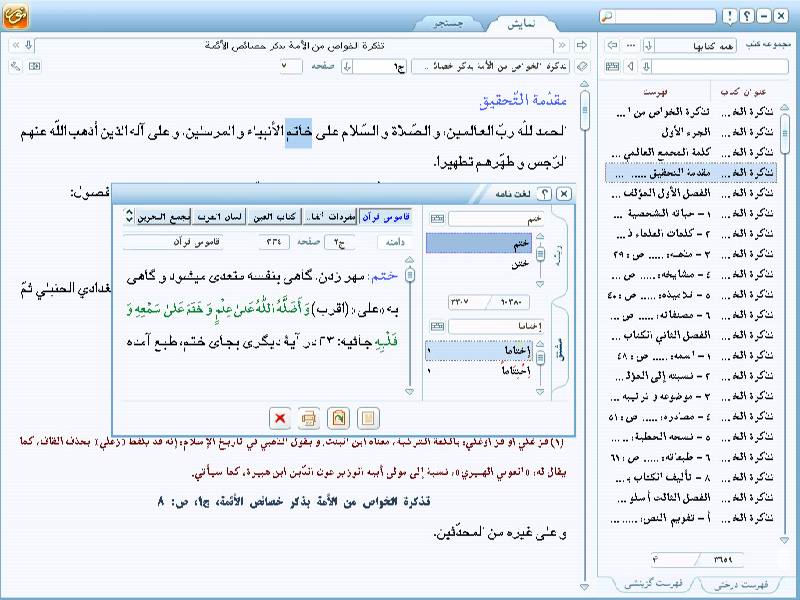Screen dimensions: 800x600
Task: Select the الجزء الأول row in index list
Action: coord(690,132)
